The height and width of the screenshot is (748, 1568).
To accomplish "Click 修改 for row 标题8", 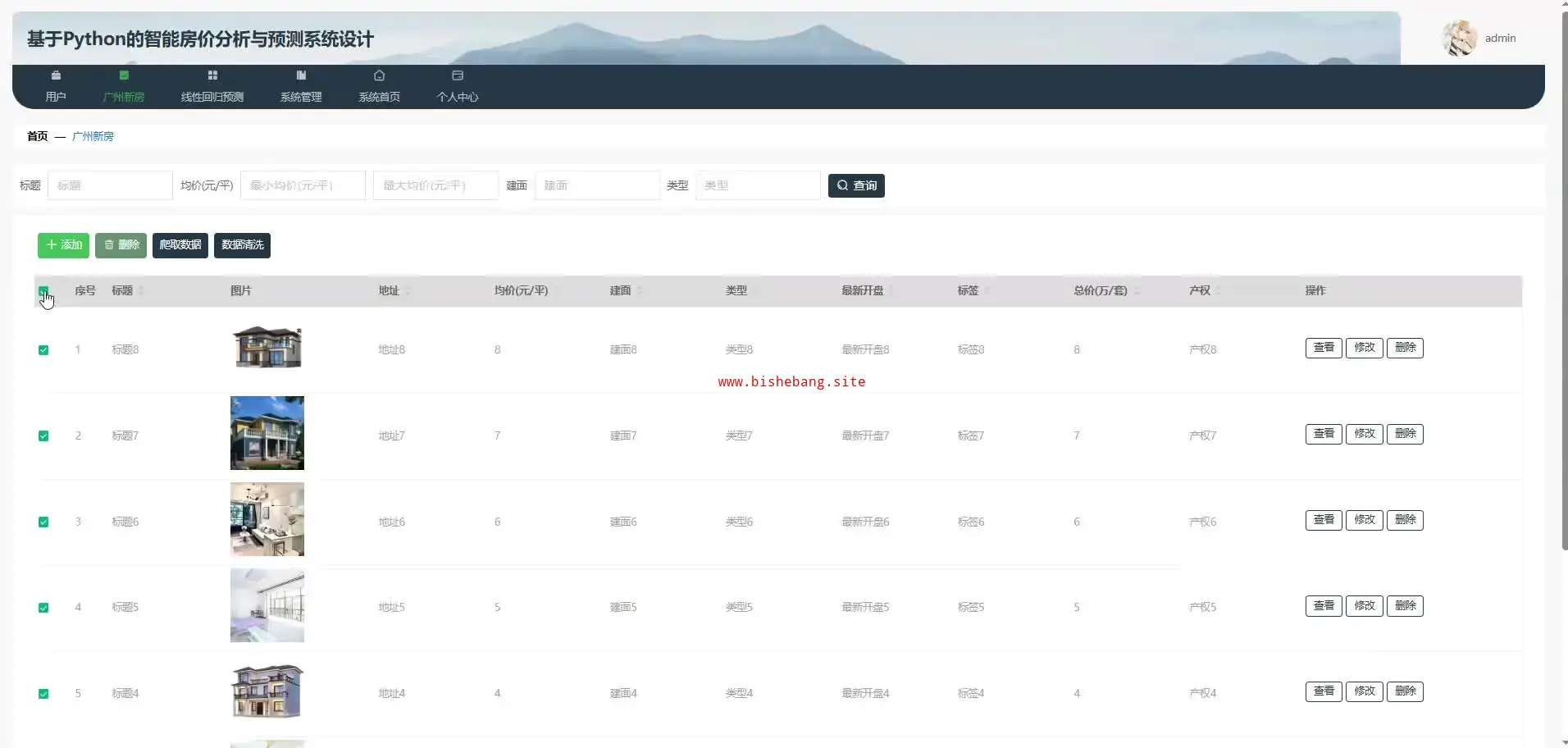I will (x=1365, y=348).
